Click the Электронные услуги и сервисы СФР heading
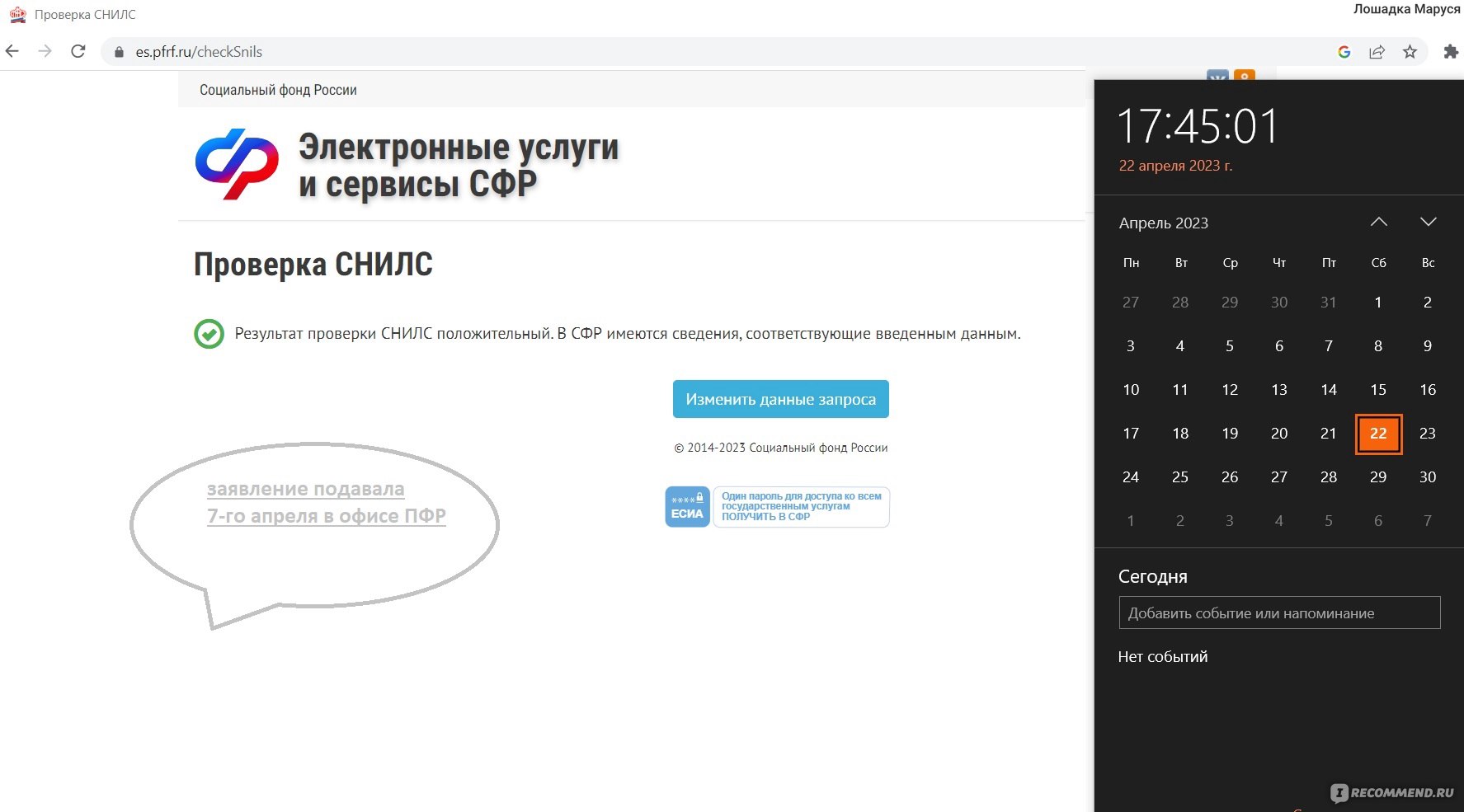1464x812 pixels. pos(459,164)
